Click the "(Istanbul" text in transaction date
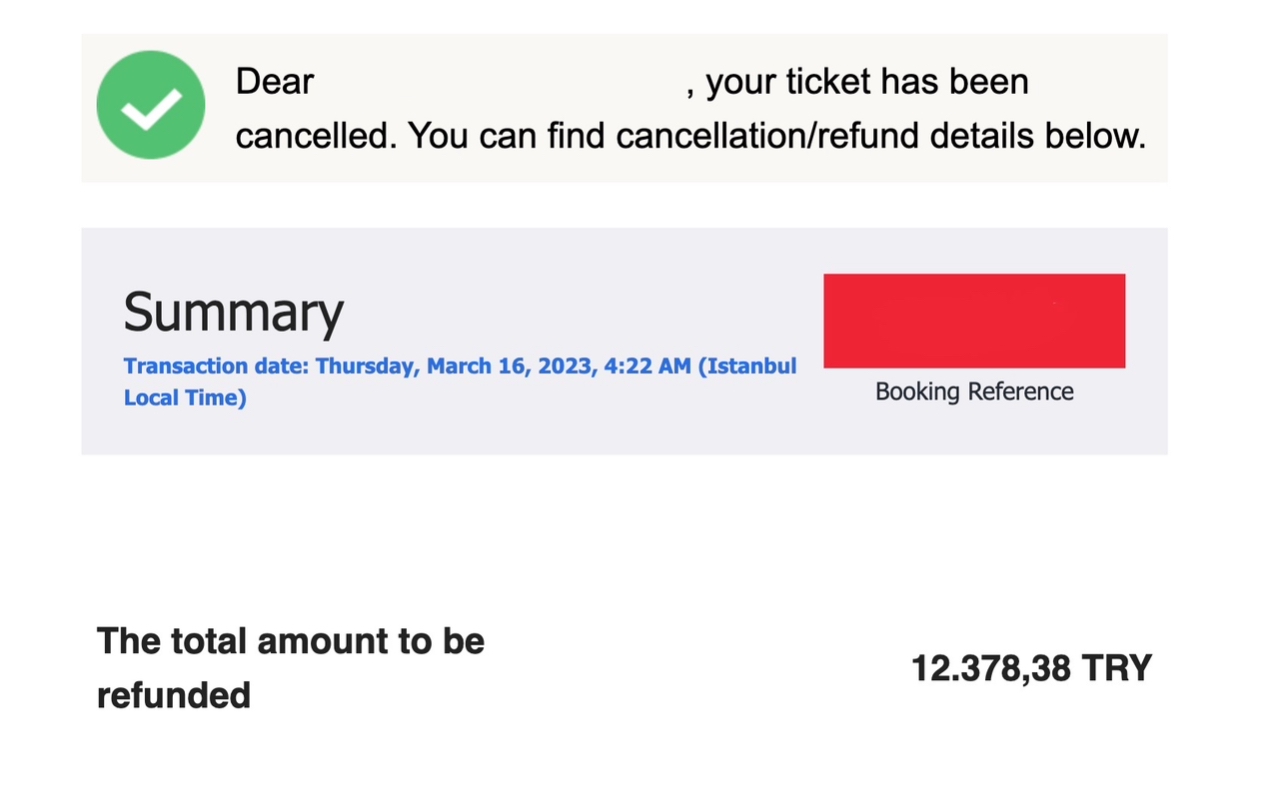 [x=748, y=366]
